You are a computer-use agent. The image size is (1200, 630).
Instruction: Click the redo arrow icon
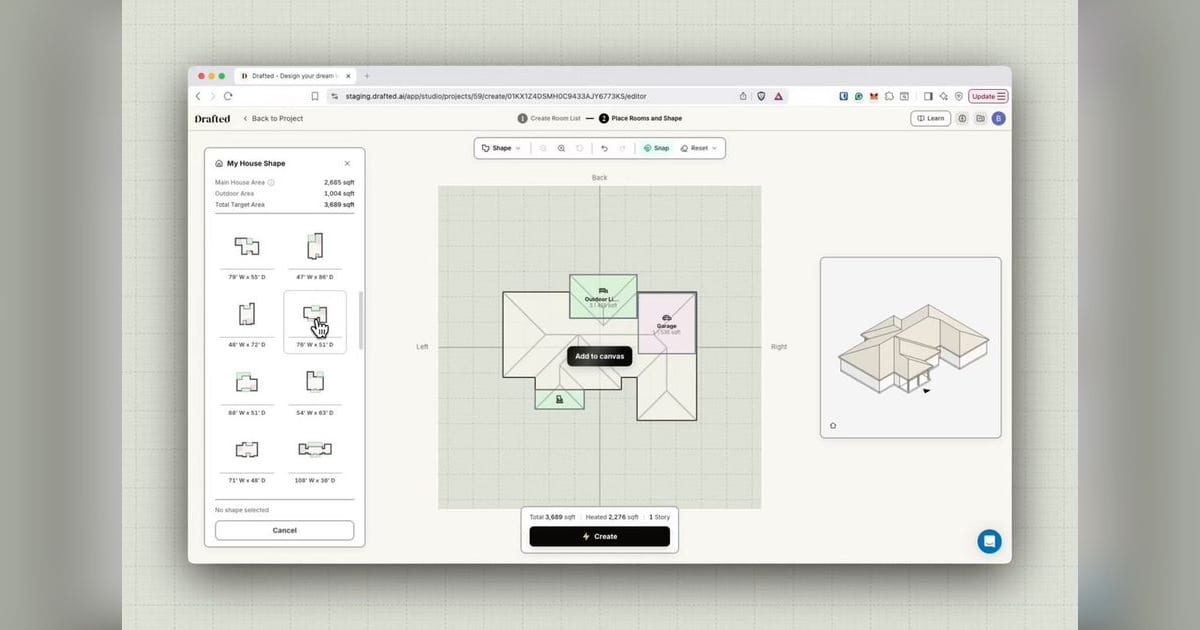pyautogui.click(x=622, y=148)
